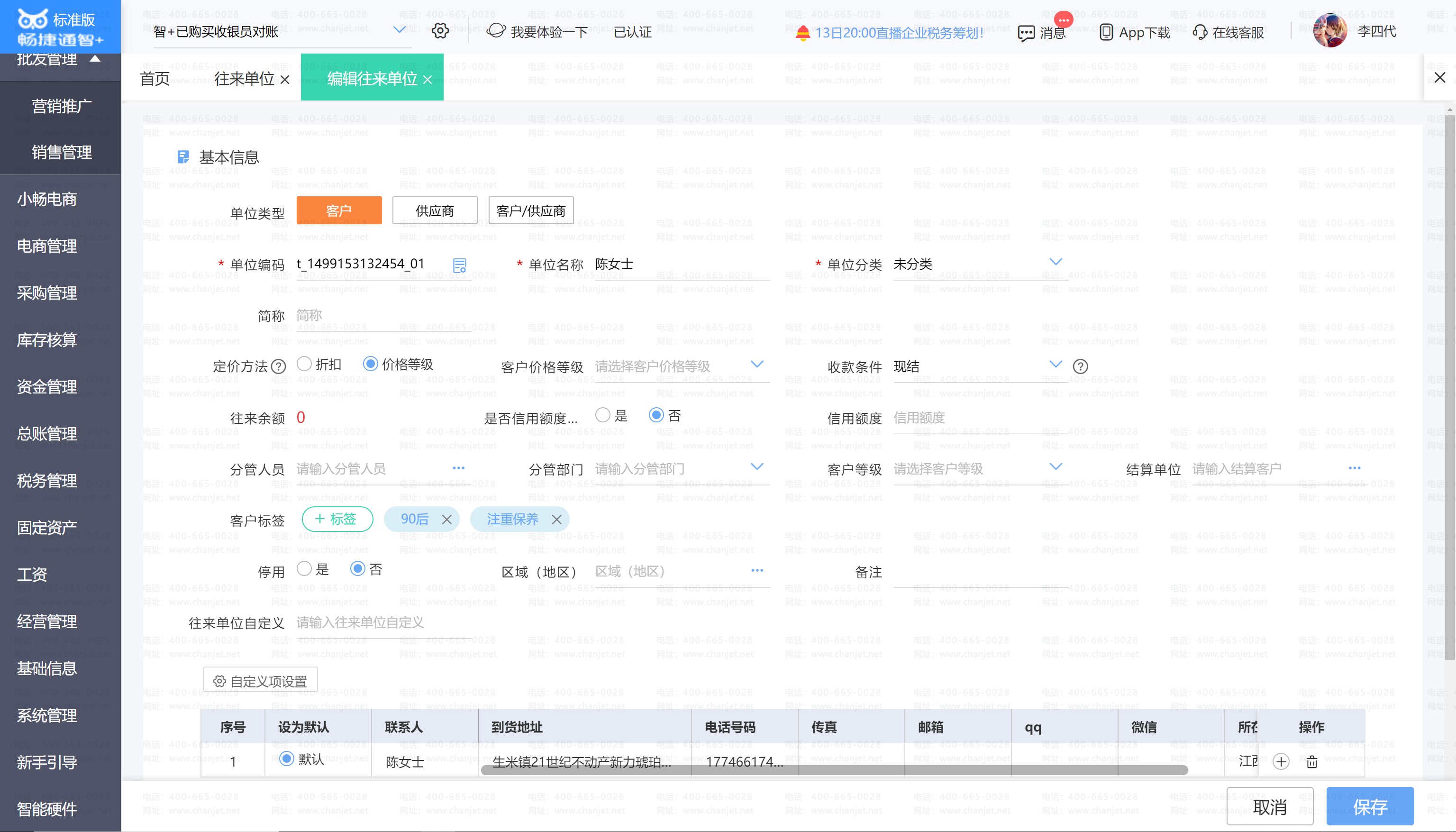1456x832 pixels.
Task: Select 是 for 停用 option
Action: pyautogui.click(x=304, y=568)
